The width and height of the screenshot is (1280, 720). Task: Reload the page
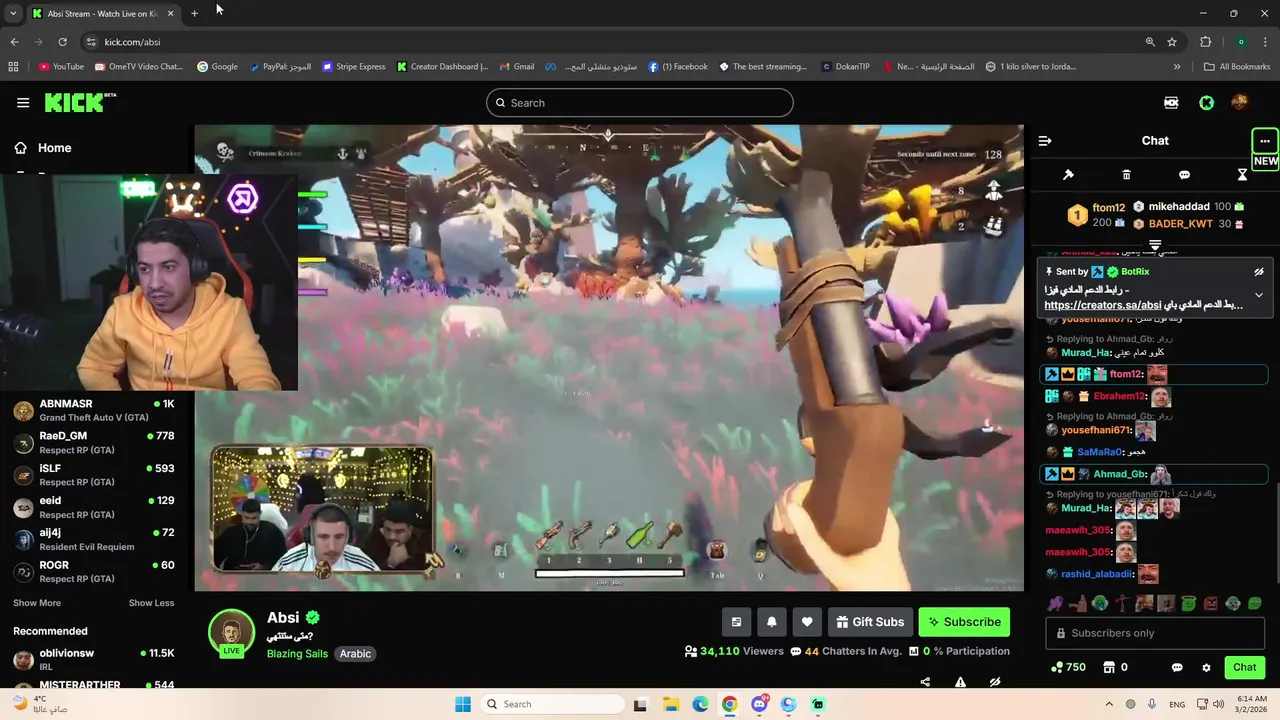coord(62,42)
